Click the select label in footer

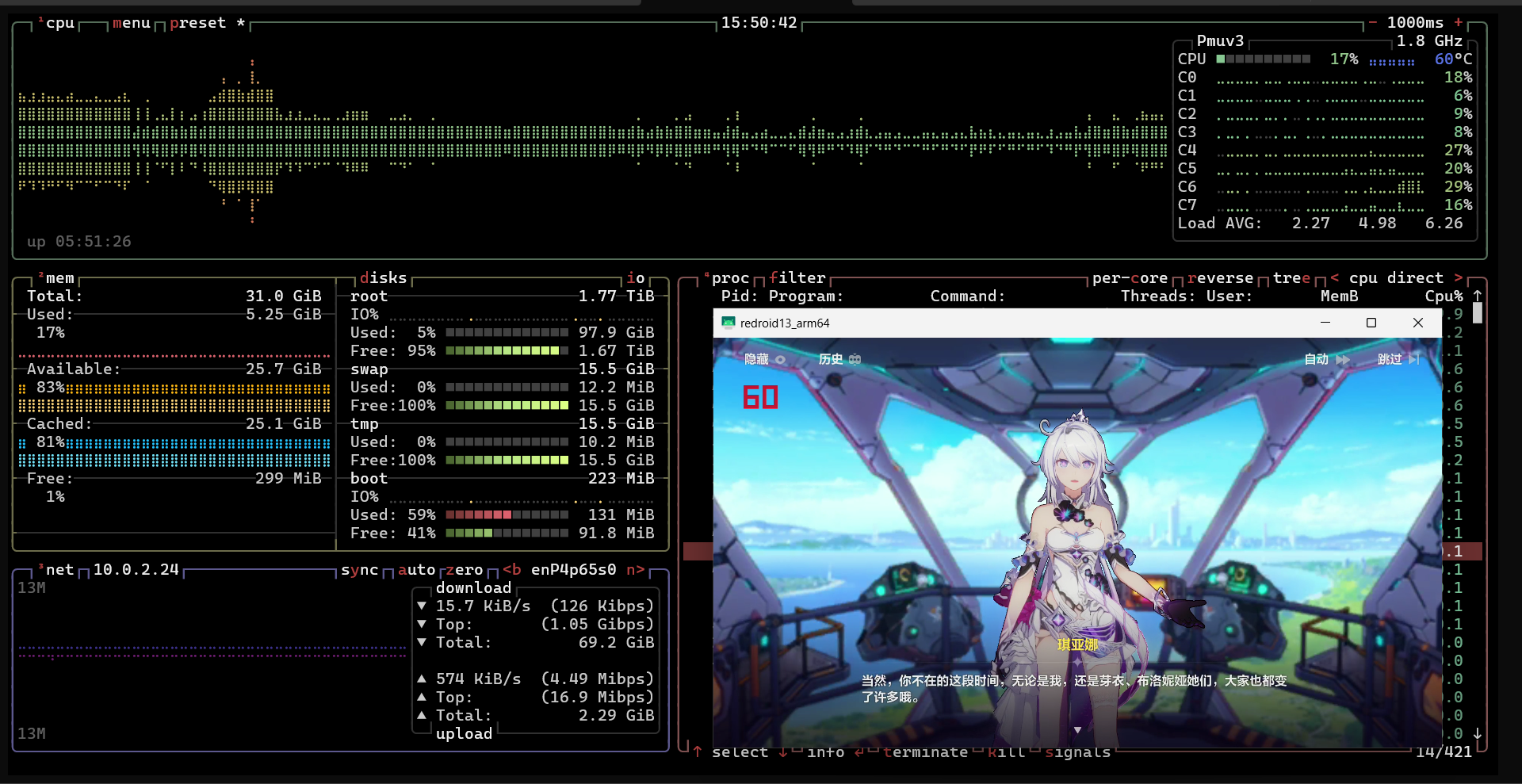(x=740, y=751)
